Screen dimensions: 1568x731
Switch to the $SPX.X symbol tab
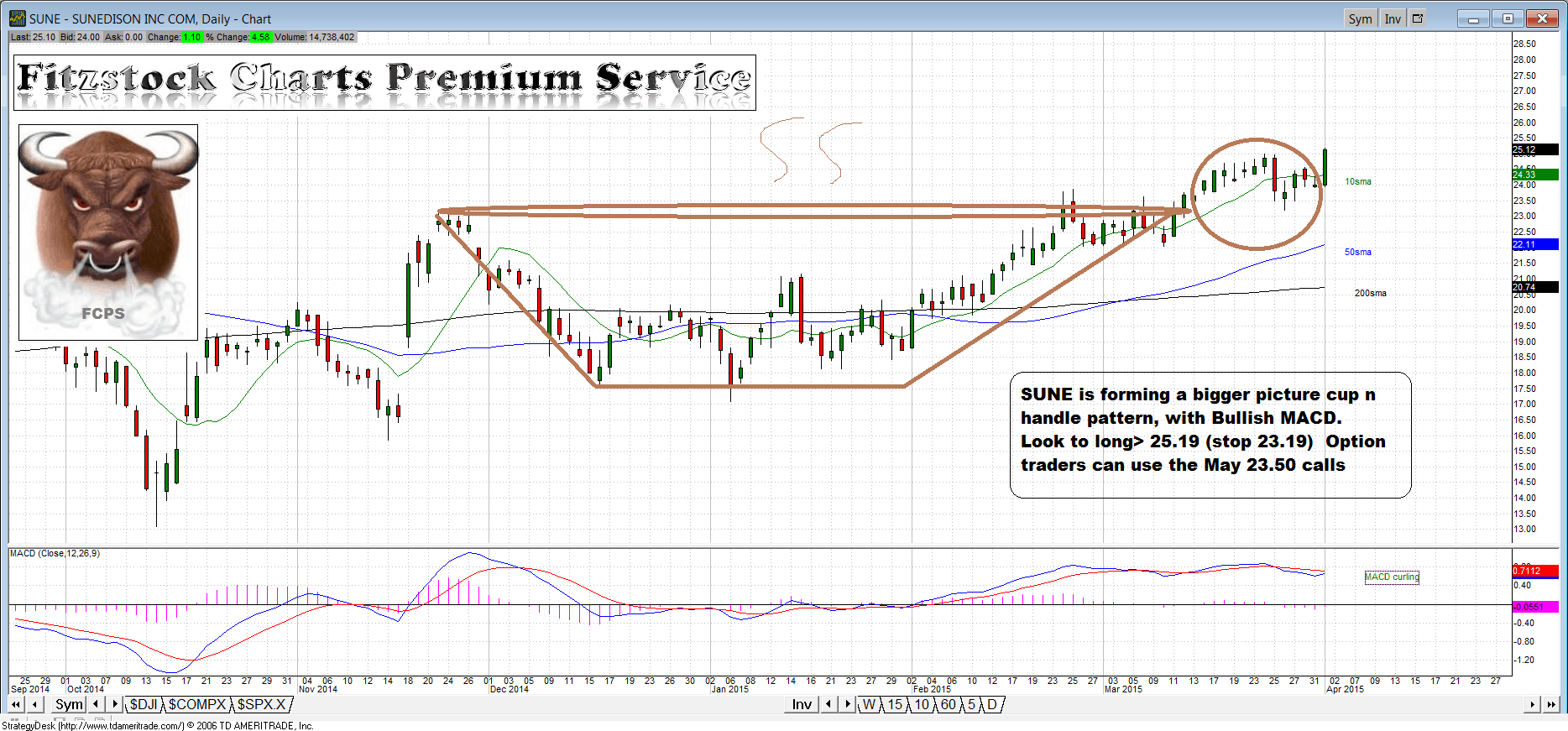(x=261, y=704)
